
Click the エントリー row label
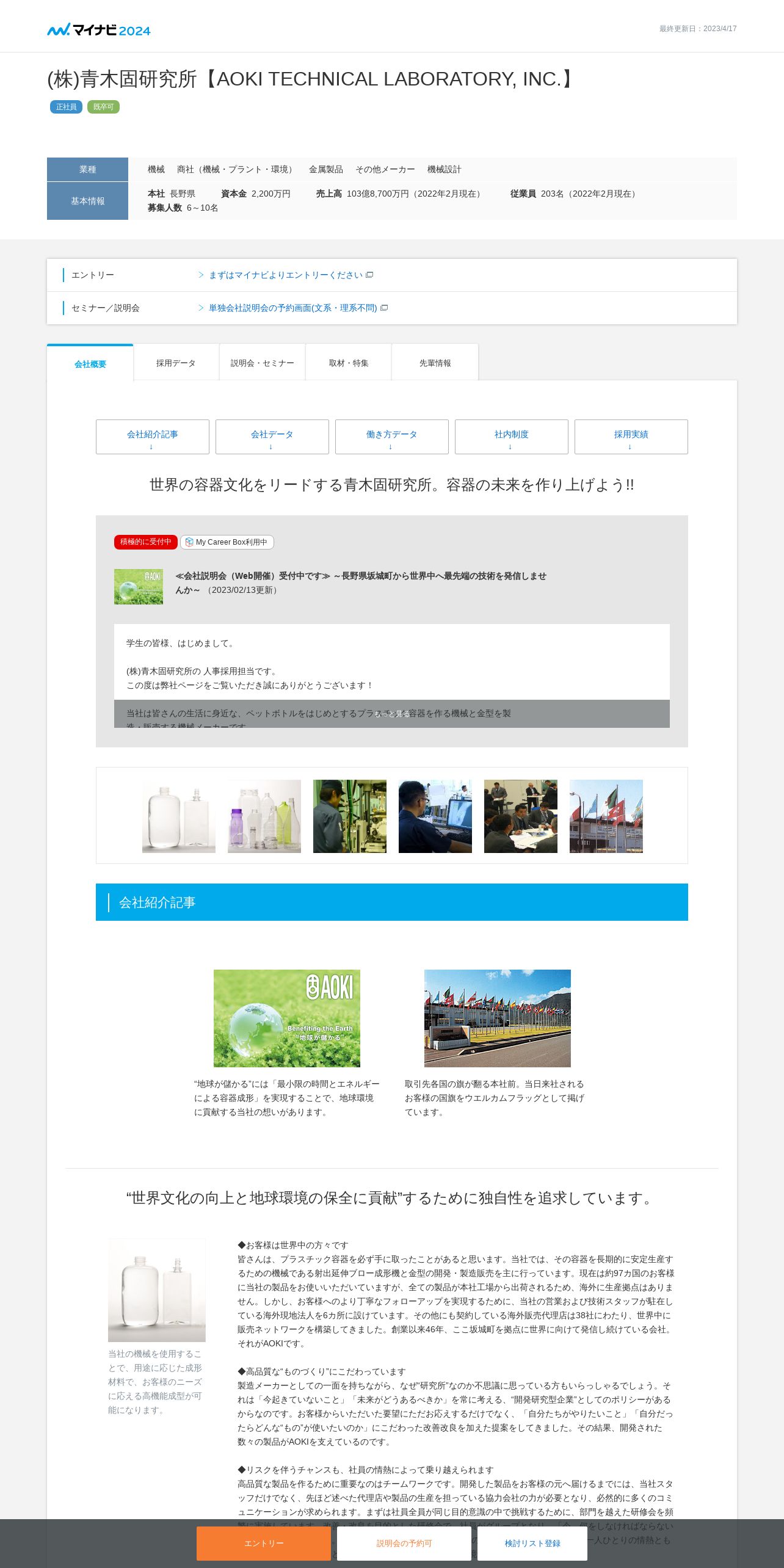93,275
